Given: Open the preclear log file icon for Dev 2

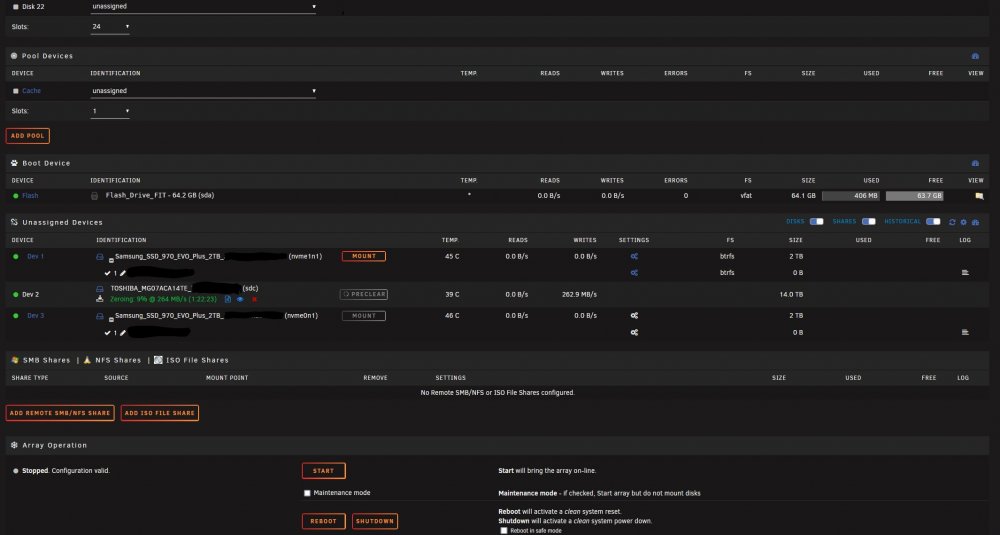Looking at the screenshot, I should click(x=228, y=299).
